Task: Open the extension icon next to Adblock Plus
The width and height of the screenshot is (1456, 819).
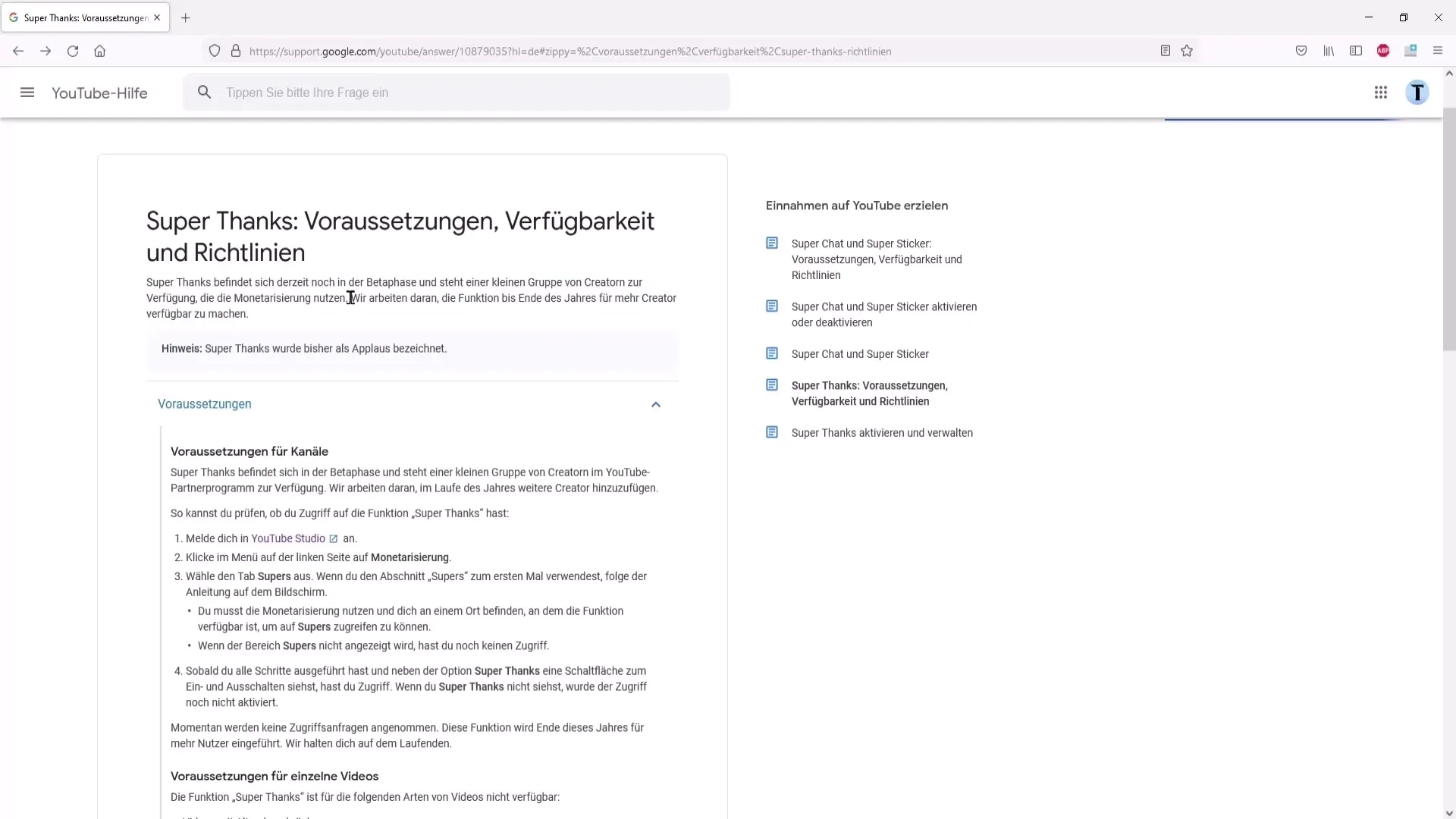Action: pos(1410,51)
